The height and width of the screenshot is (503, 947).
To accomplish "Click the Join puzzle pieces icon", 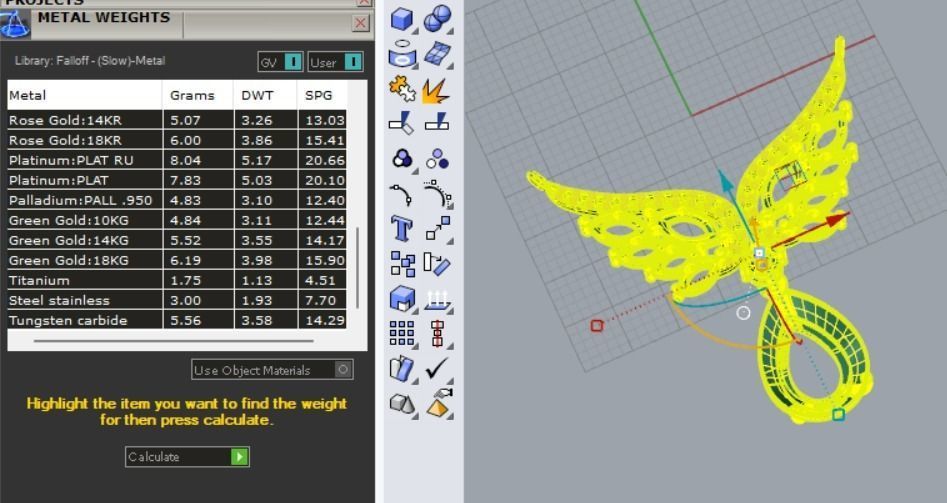I will coord(402,89).
